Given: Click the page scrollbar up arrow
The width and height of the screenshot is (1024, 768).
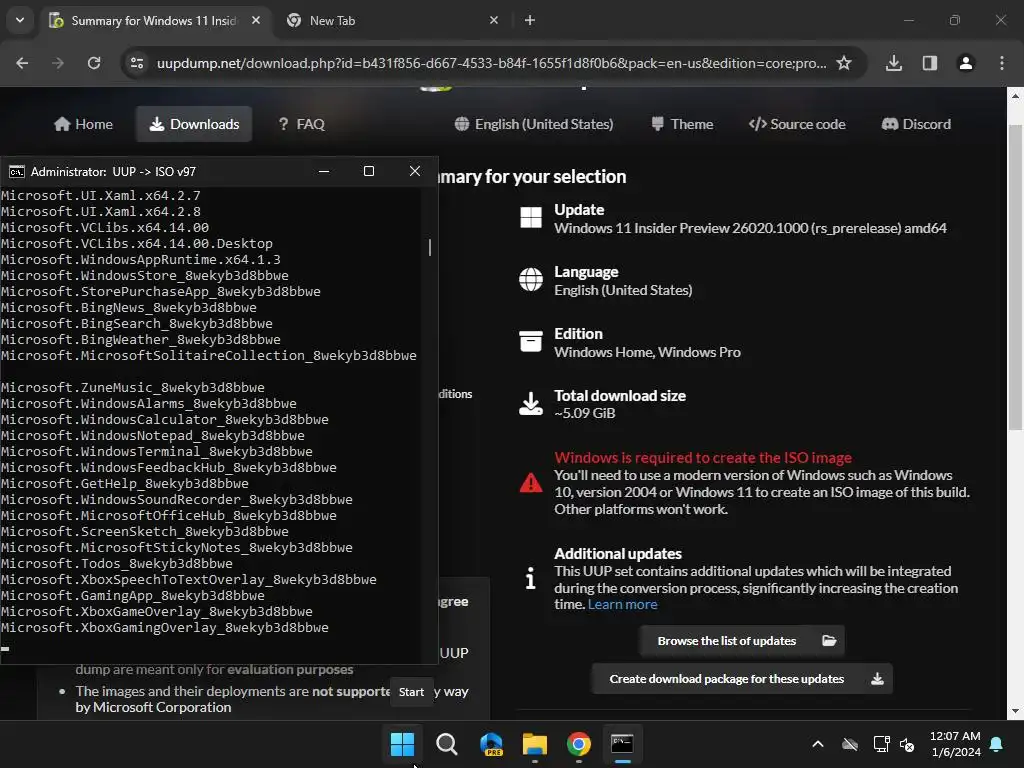Looking at the screenshot, I should (1015, 96).
